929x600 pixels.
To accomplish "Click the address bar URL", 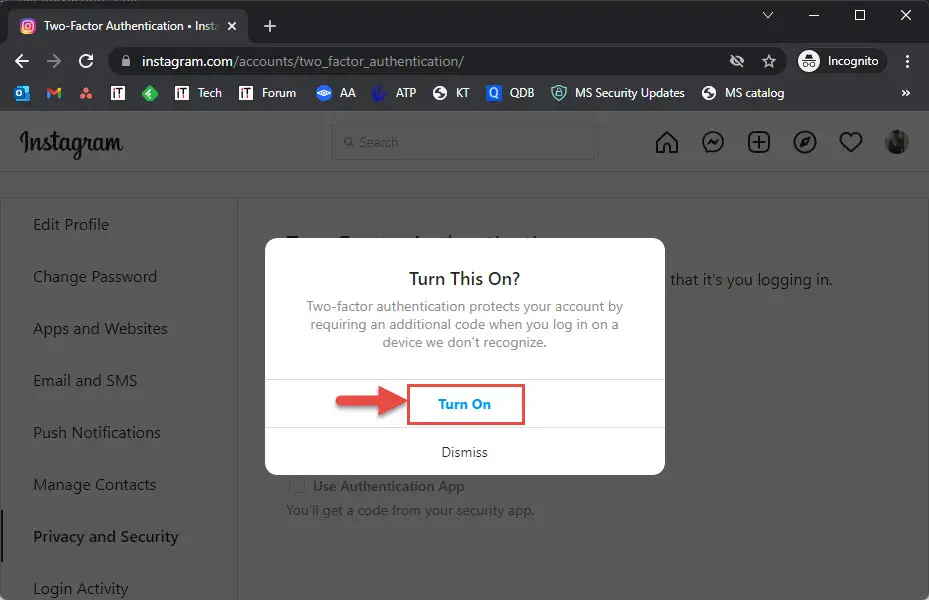I will click(303, 61).
